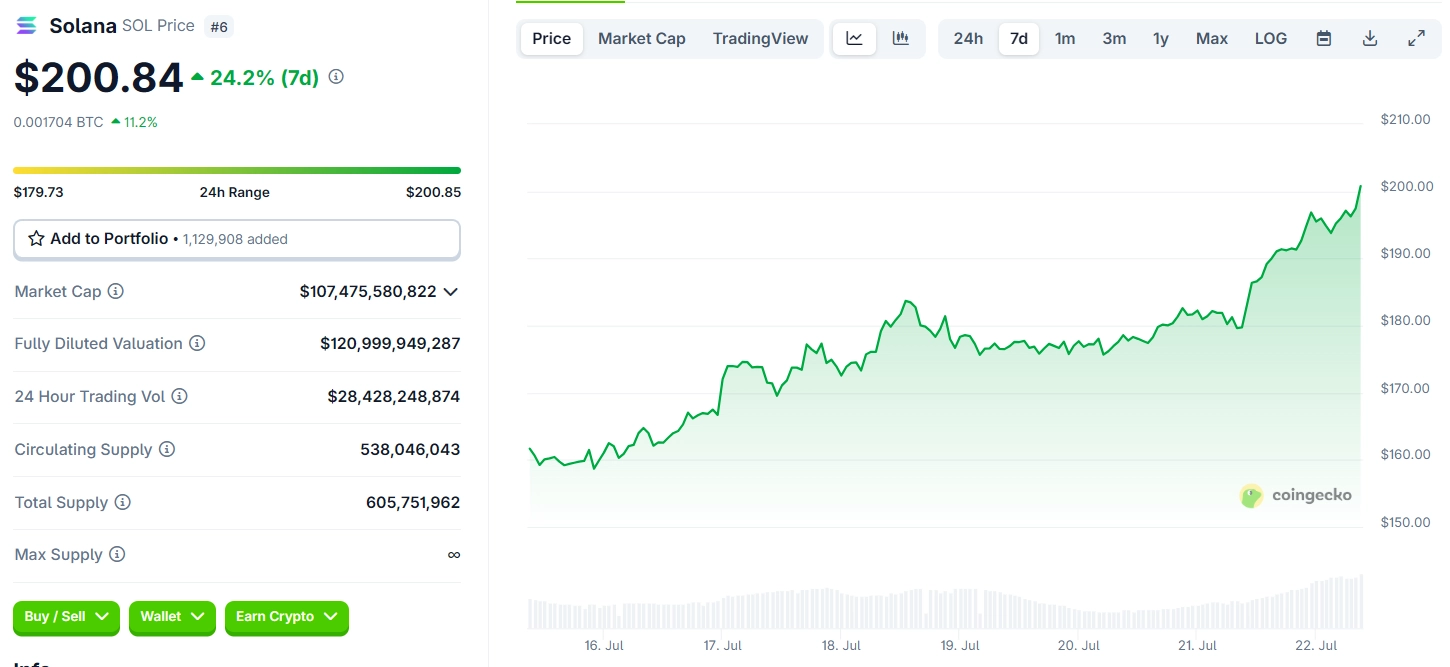Screen dimensions: 1450x667
Task: Click the 538,046,043 circulating supply value
Action: (410, 449)
